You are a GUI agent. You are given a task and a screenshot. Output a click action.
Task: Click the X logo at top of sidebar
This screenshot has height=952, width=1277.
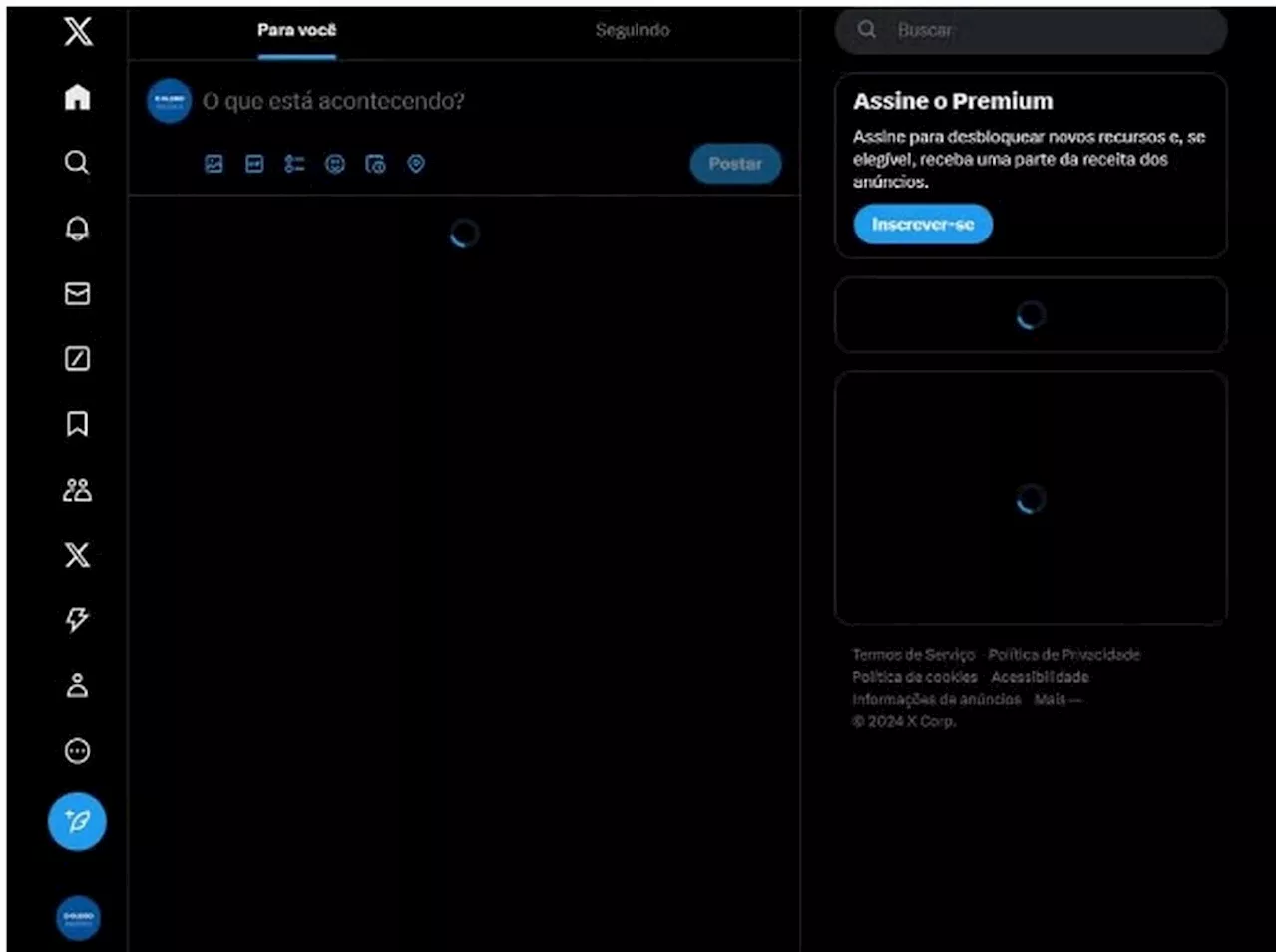tap(78, 30)
